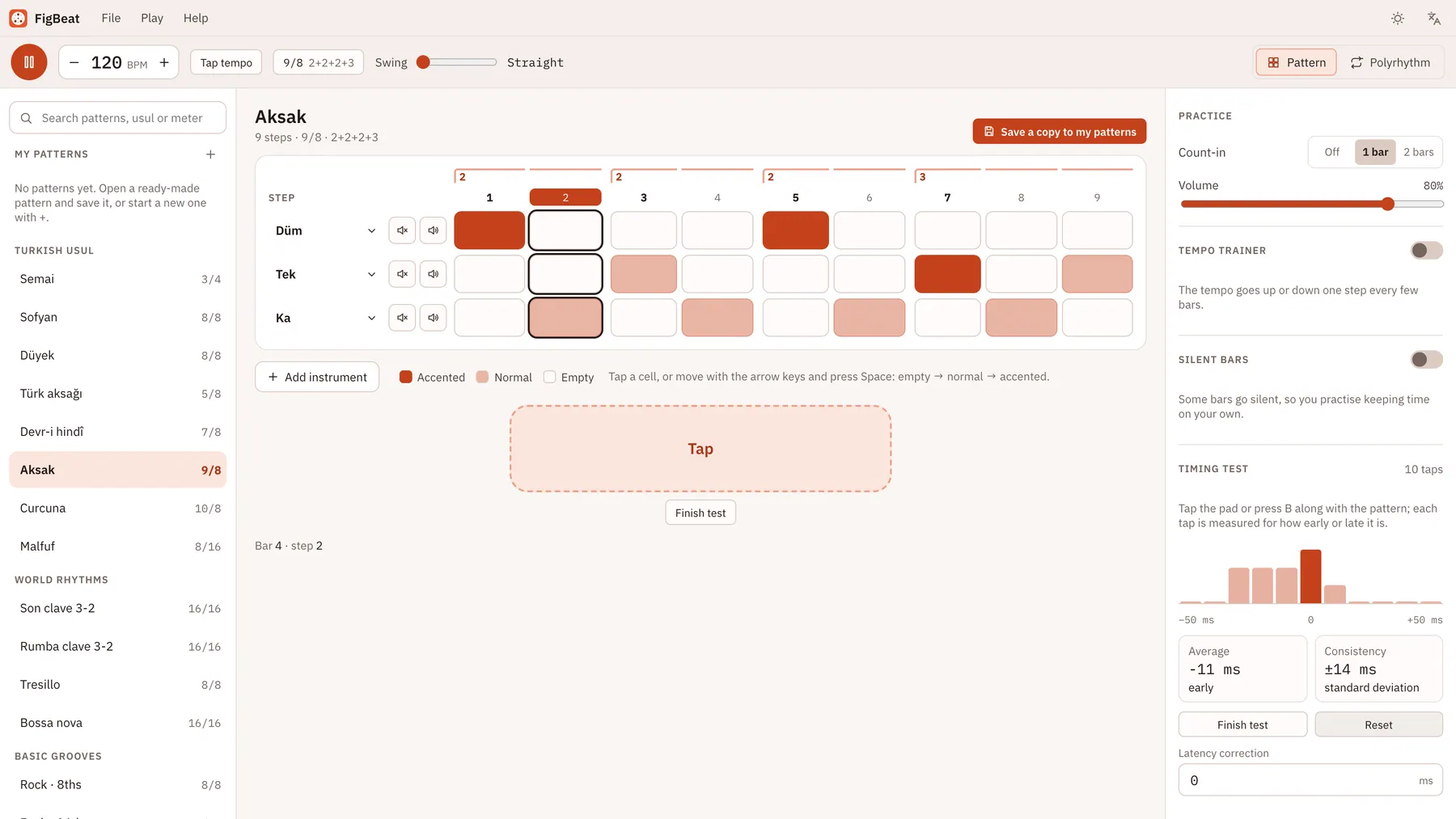Select the Tresillo pattern
Screen dimensions: 1456x819
click(118, 685)
